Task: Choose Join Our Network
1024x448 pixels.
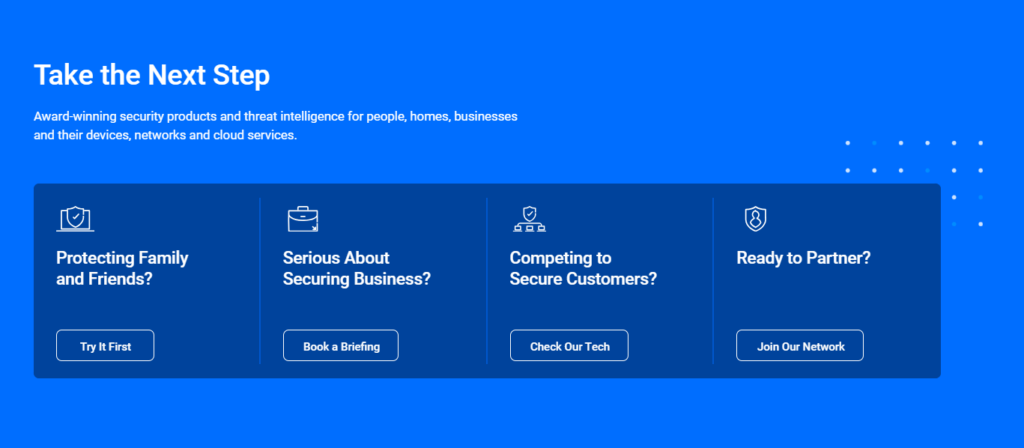Action: [800, 345]
